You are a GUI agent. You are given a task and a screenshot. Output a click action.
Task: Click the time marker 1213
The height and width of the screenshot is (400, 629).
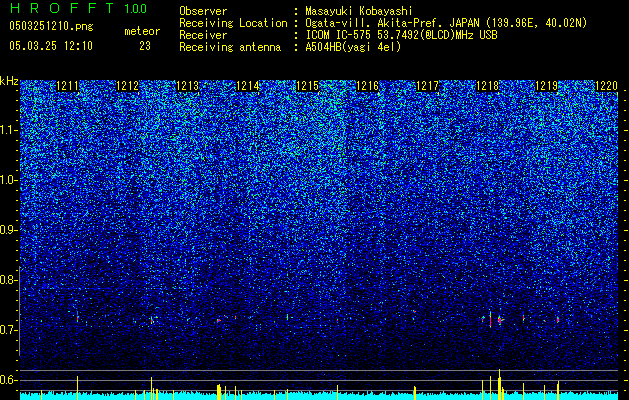tap(187, 86)
